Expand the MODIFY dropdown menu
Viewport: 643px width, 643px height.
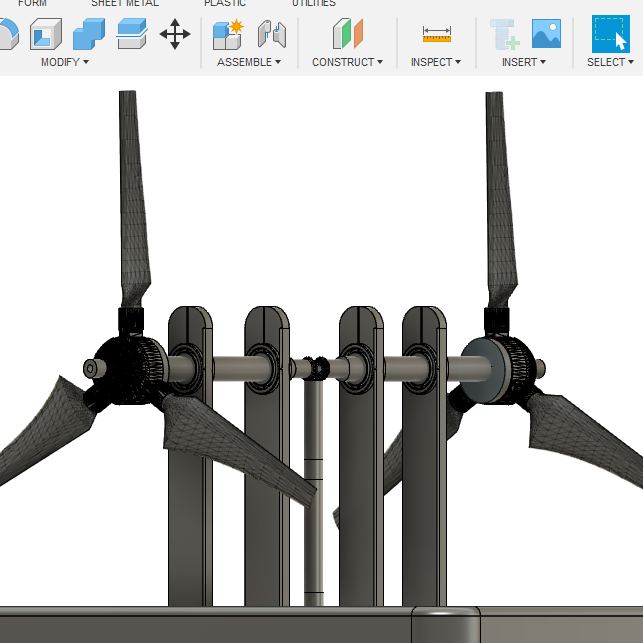(65, 62)
